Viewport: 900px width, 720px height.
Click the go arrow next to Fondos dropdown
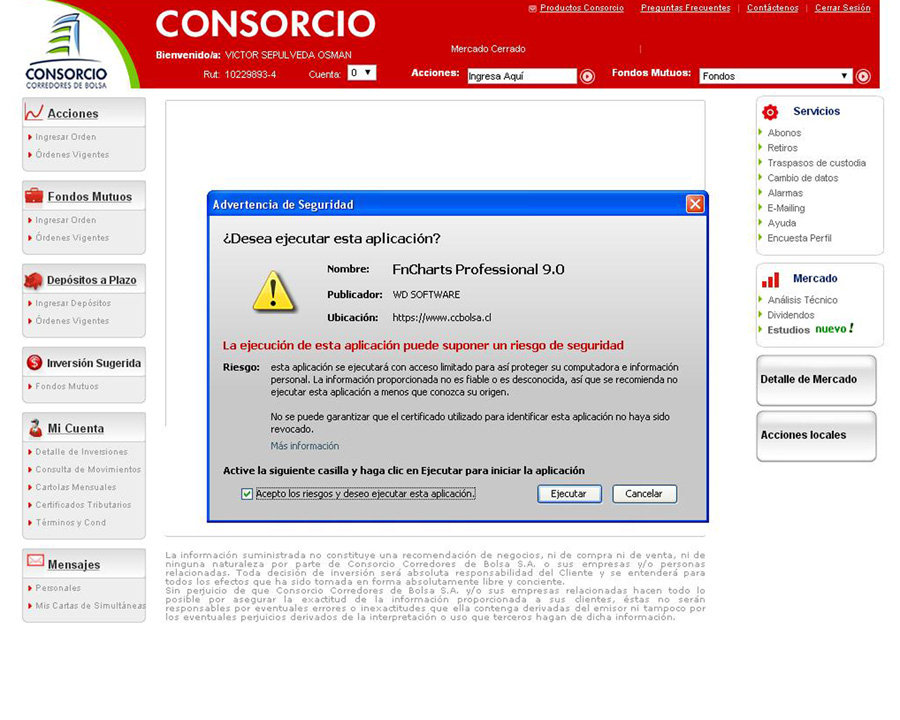click(x=863, y=76)
